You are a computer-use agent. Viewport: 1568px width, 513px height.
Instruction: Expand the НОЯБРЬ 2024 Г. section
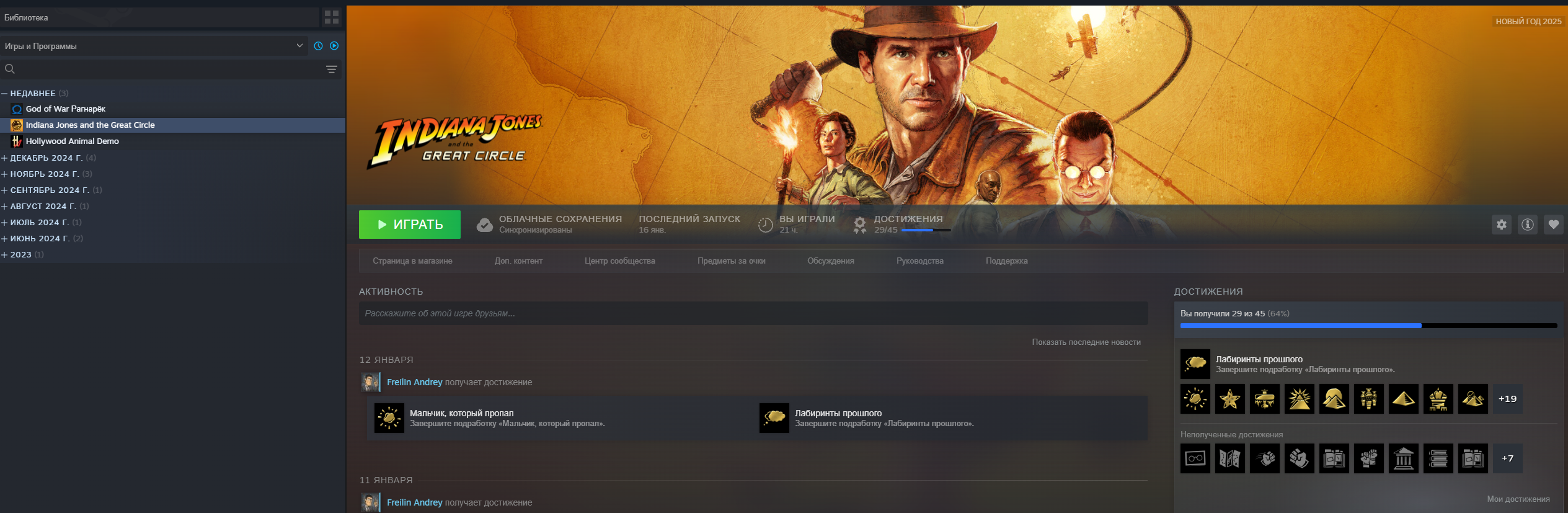[4, 174]
